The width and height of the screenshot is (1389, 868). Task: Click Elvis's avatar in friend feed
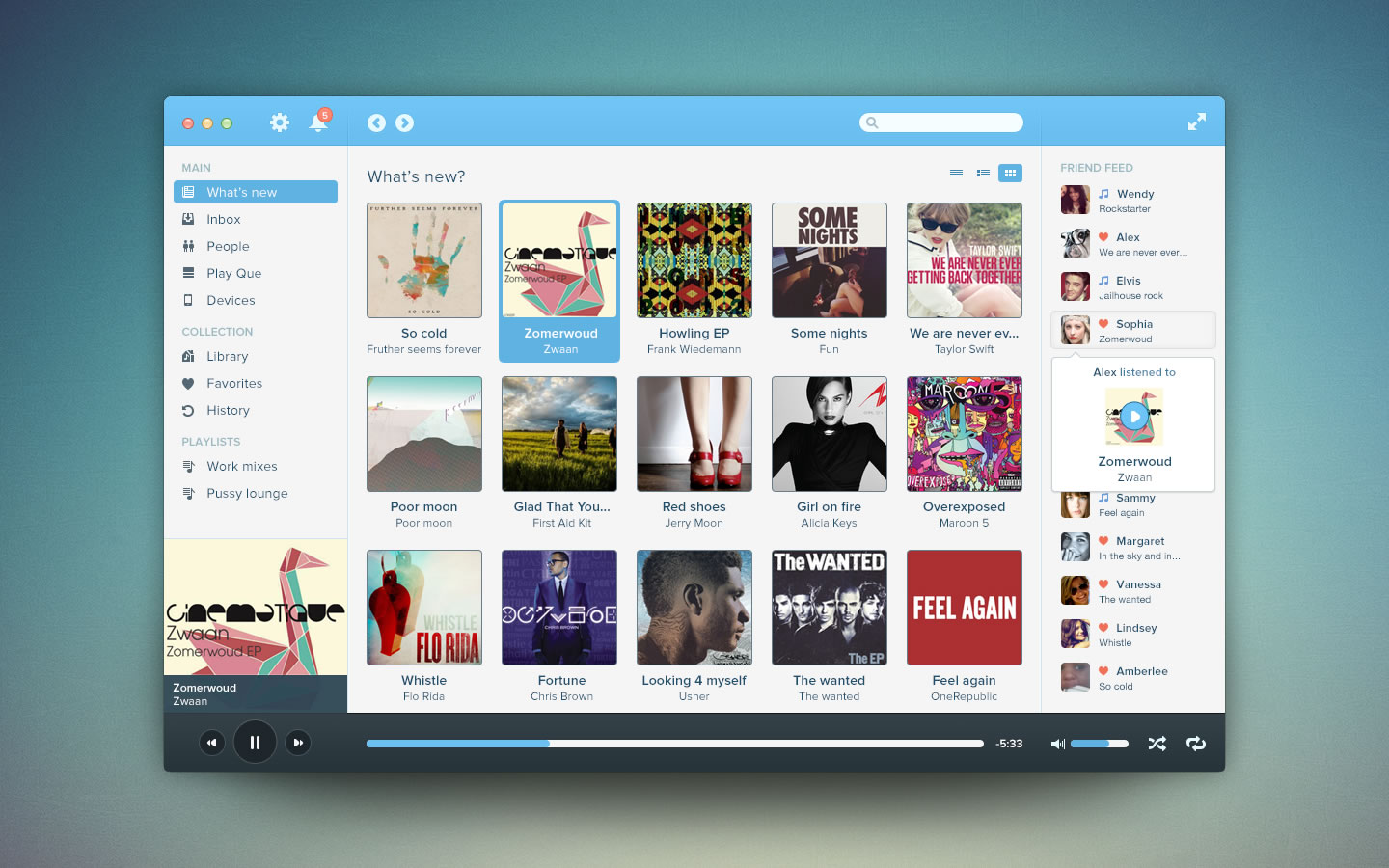click(x=1076, y=286)
